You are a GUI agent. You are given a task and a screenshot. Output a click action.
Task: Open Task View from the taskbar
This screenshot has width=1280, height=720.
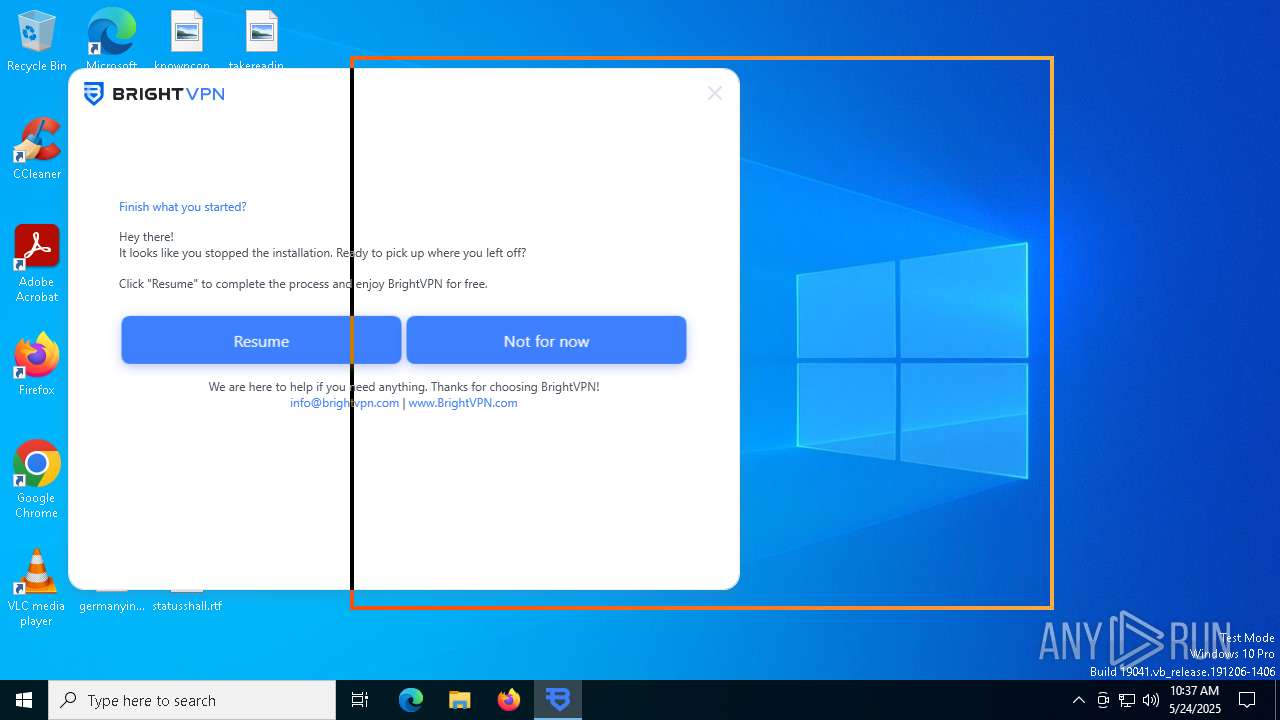click(360, 700)
